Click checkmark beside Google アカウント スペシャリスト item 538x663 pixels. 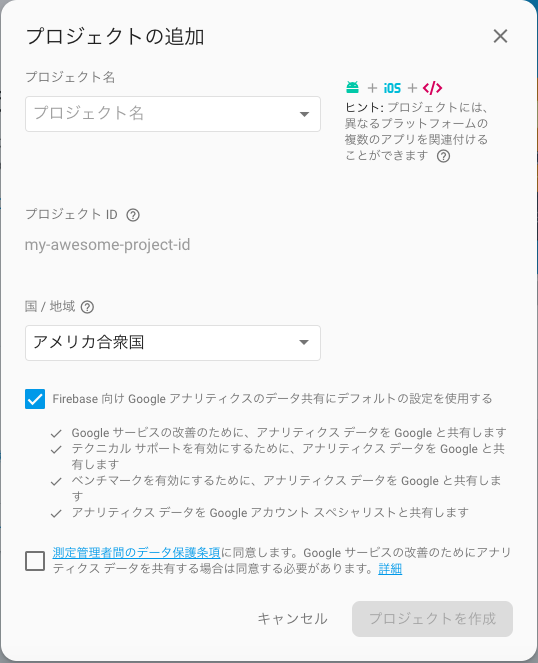pos(56,514)
